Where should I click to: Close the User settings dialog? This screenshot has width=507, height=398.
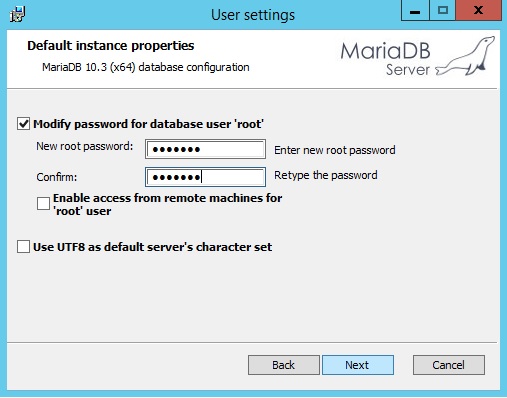pos(478,11)
